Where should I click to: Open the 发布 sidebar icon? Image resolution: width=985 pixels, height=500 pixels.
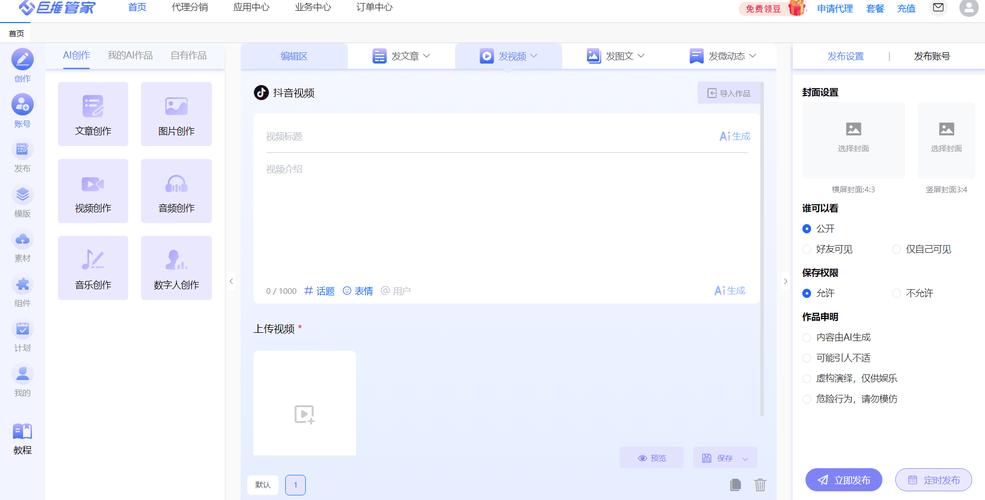(23, 149)
